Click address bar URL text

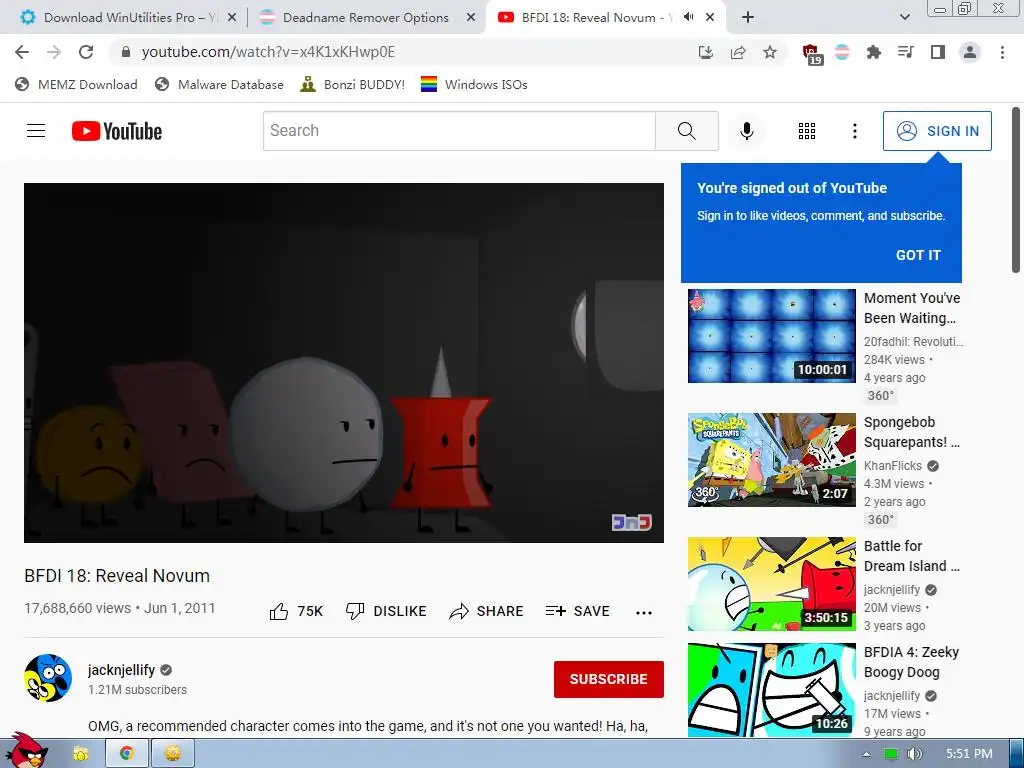(268, 52)
